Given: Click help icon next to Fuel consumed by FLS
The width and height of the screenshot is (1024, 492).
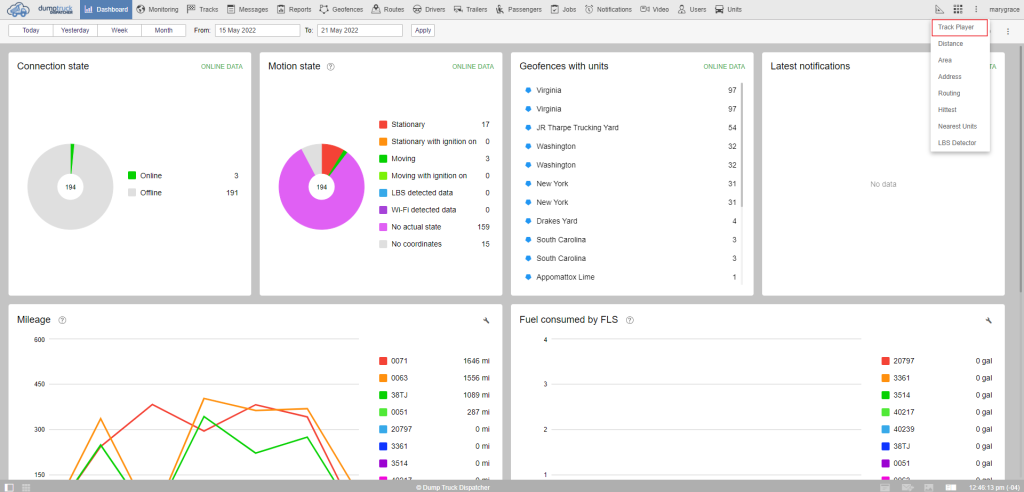Looking at the screenshot, I should pos(630,320).
